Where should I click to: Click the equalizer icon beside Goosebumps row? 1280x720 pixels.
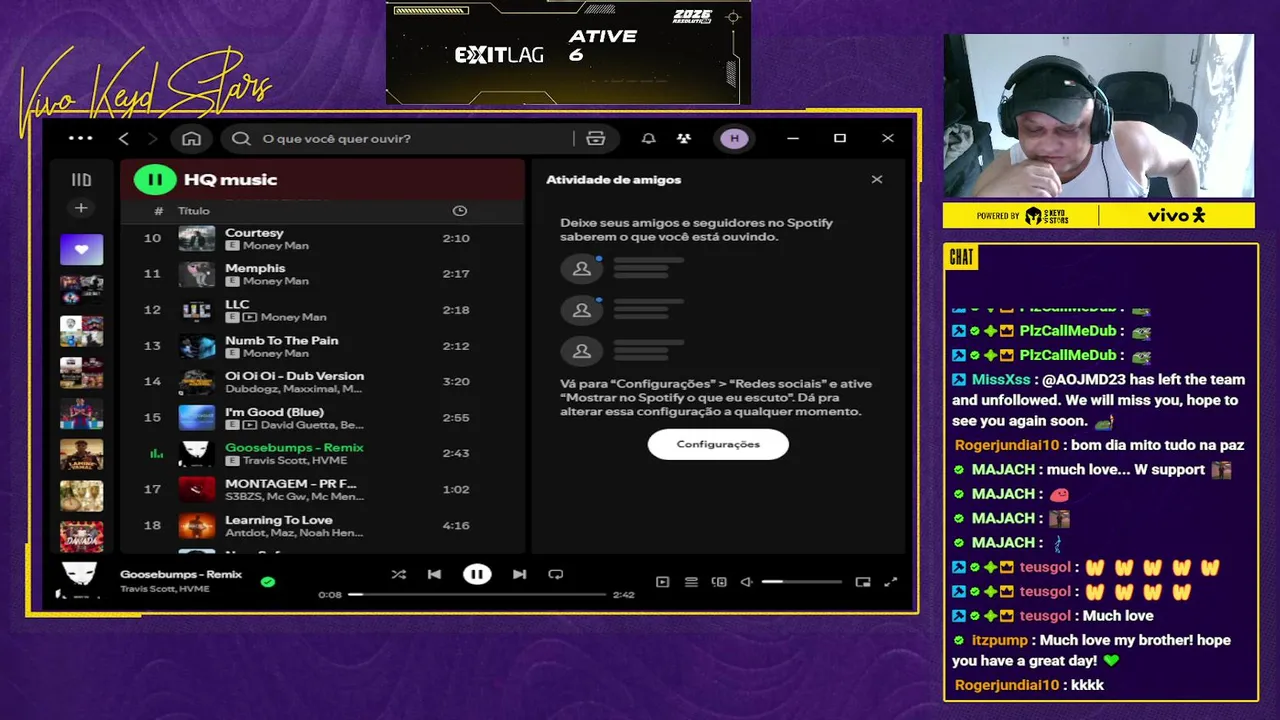tap(156, 454)
